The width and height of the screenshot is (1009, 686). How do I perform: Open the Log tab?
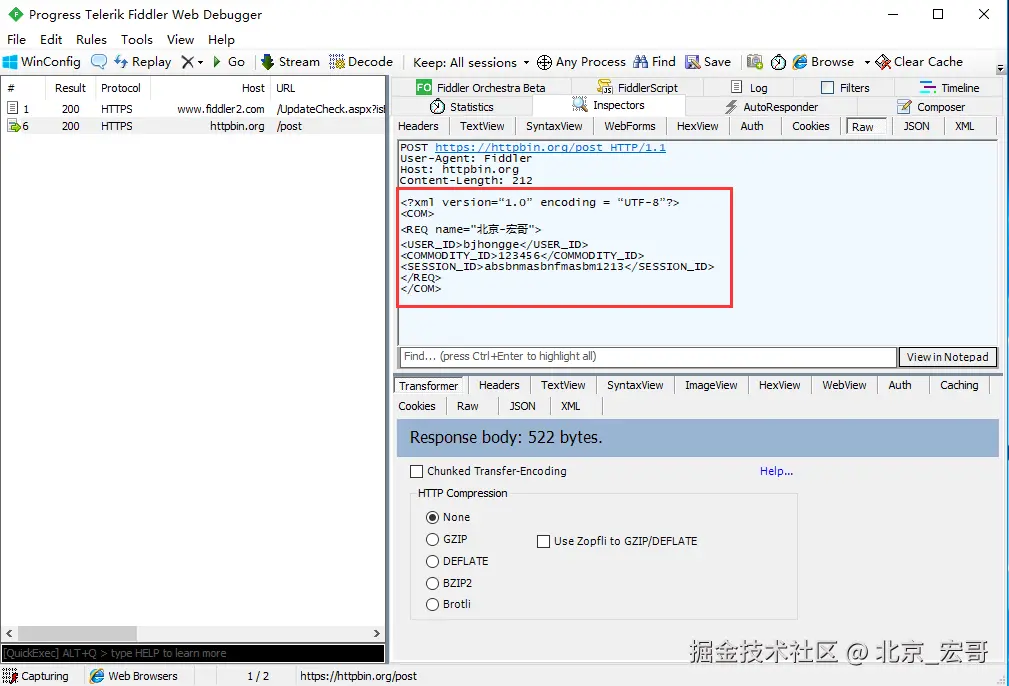[x=749, y=88]
